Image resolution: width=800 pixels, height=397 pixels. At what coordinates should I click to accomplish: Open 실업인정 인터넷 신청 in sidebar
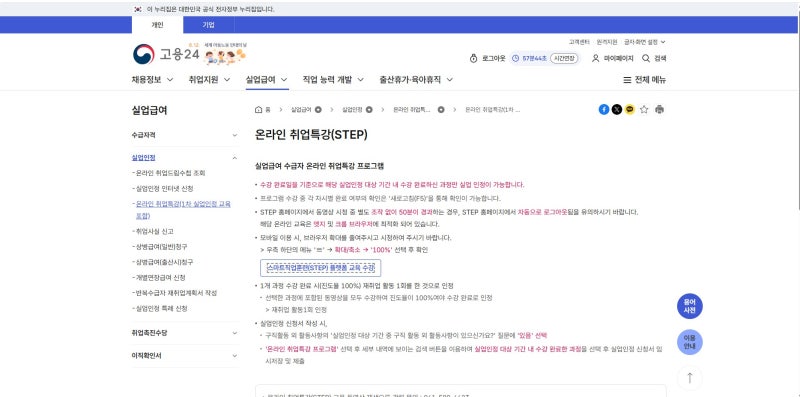163,189
